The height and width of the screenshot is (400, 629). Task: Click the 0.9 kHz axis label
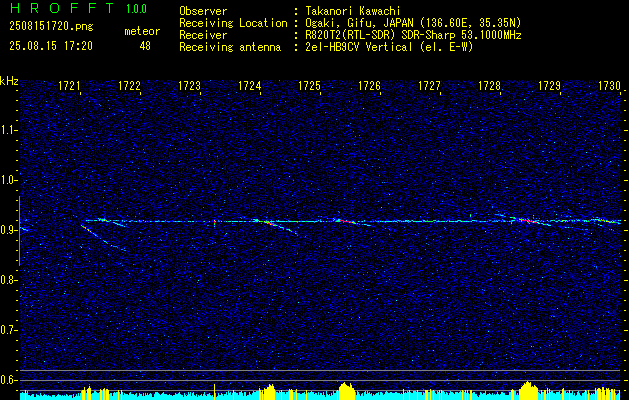point(8,230)
